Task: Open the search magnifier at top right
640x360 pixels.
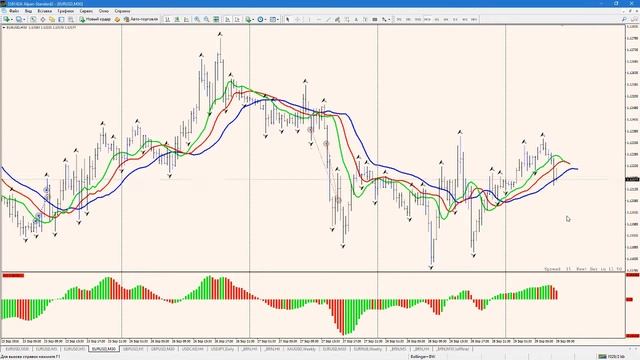Action: (624, 19)
